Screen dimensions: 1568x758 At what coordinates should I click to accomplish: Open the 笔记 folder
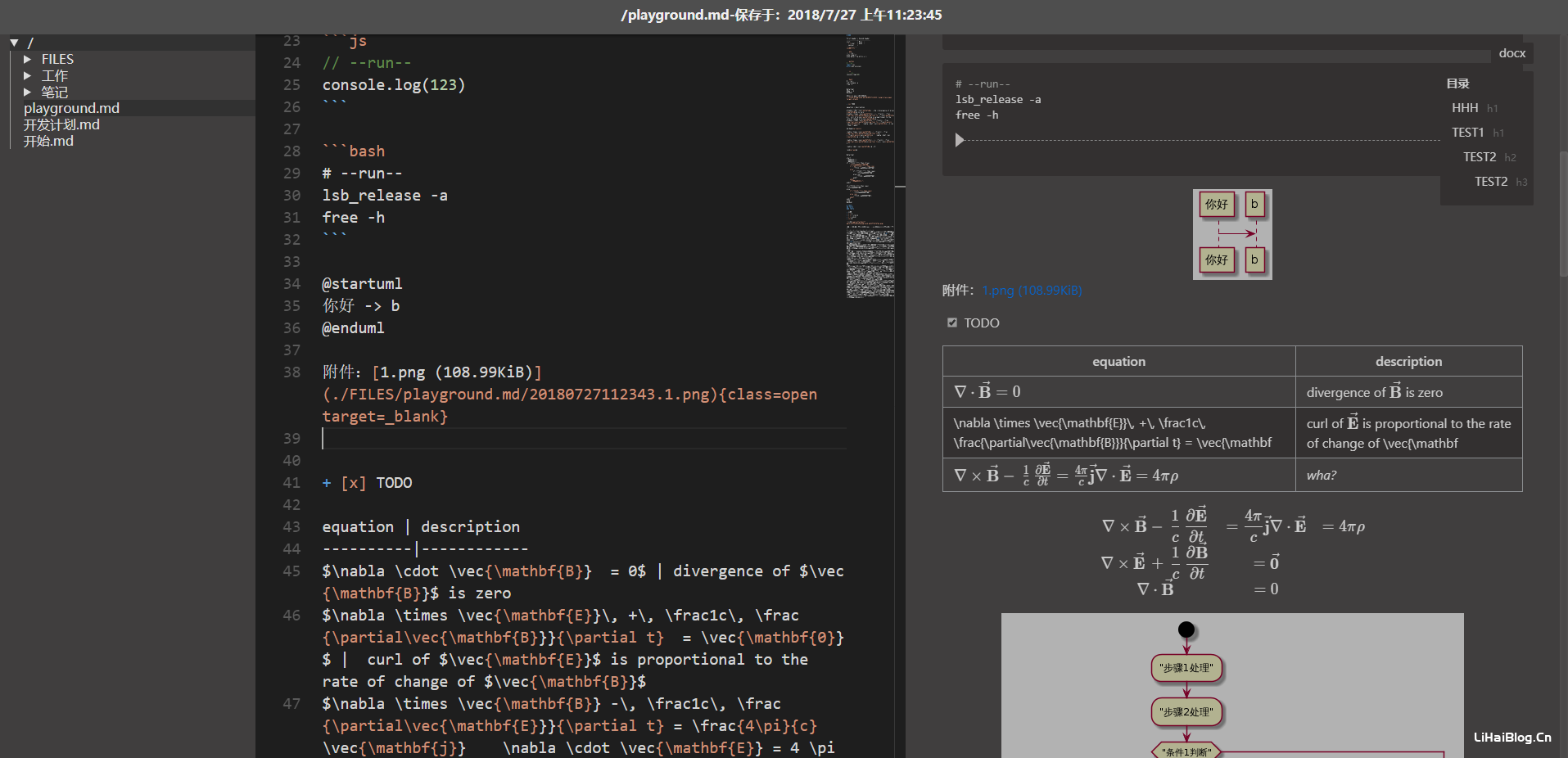[x=55, y=92]
